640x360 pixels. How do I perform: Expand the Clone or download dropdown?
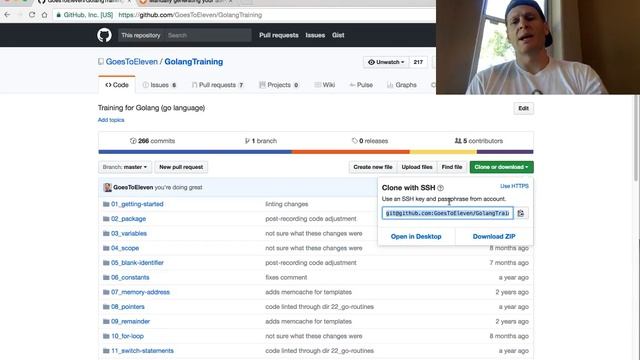click(x=501, y=167)
